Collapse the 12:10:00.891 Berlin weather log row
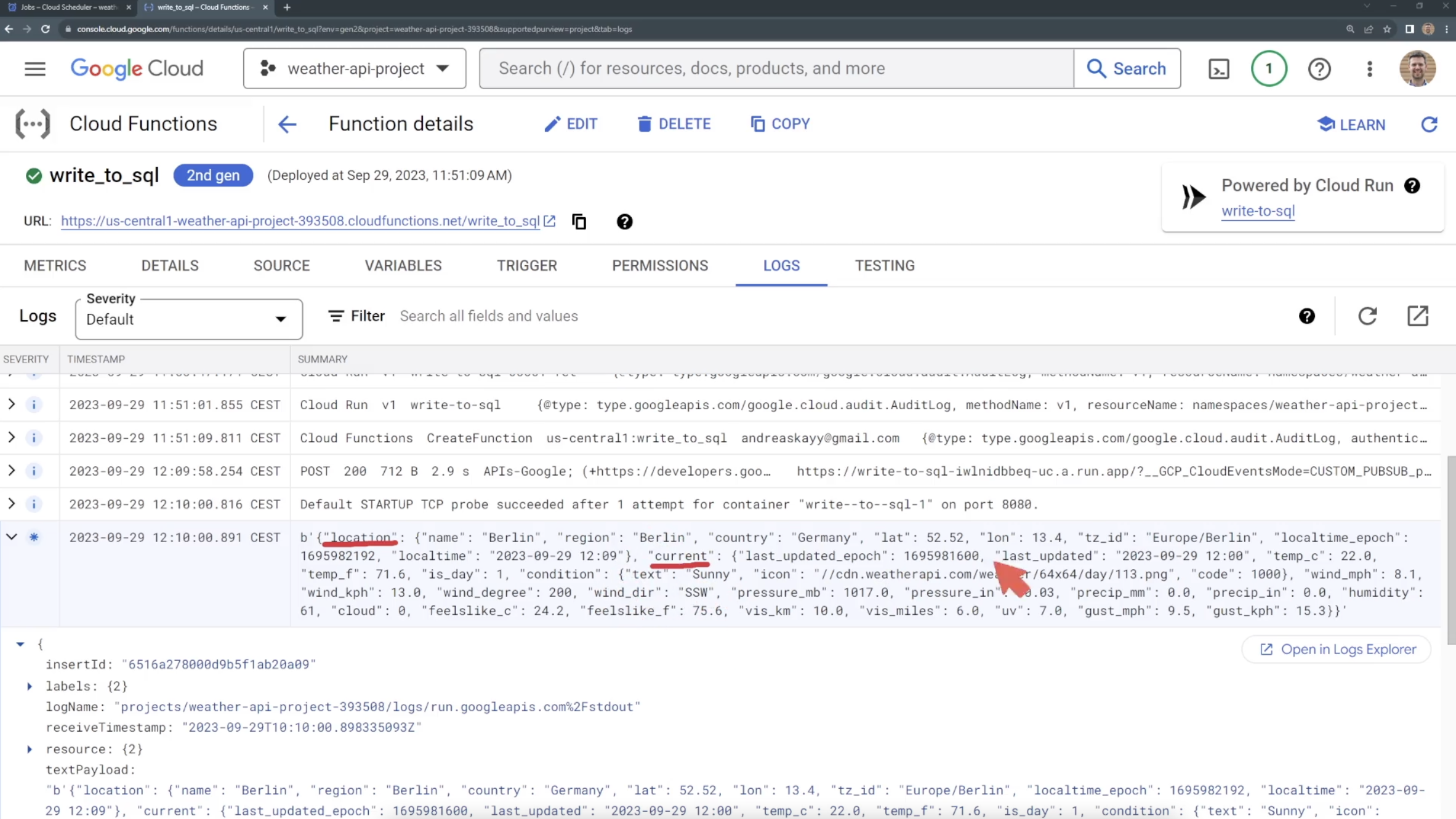The width and height of the screenshot is (1456, 819). coord(12,537)
